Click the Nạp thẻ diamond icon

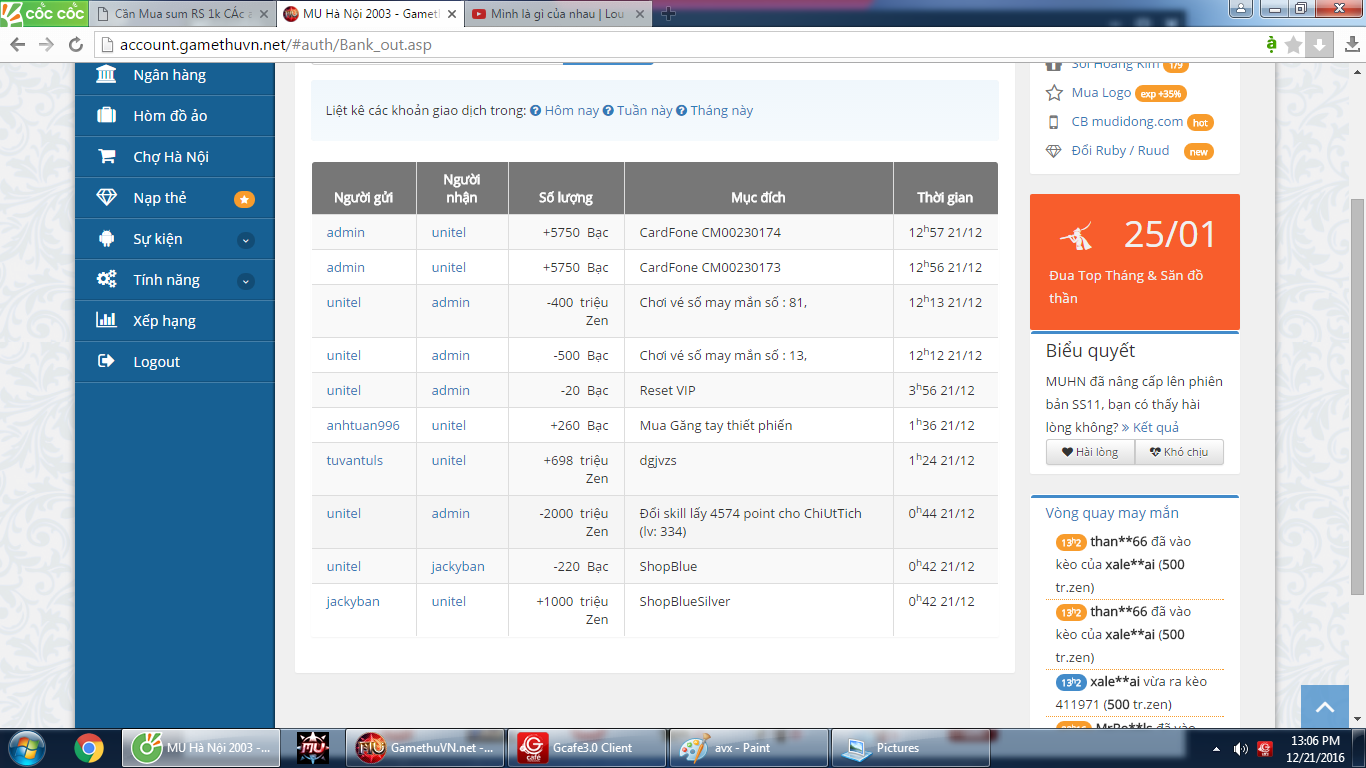[x=106, y=198]
